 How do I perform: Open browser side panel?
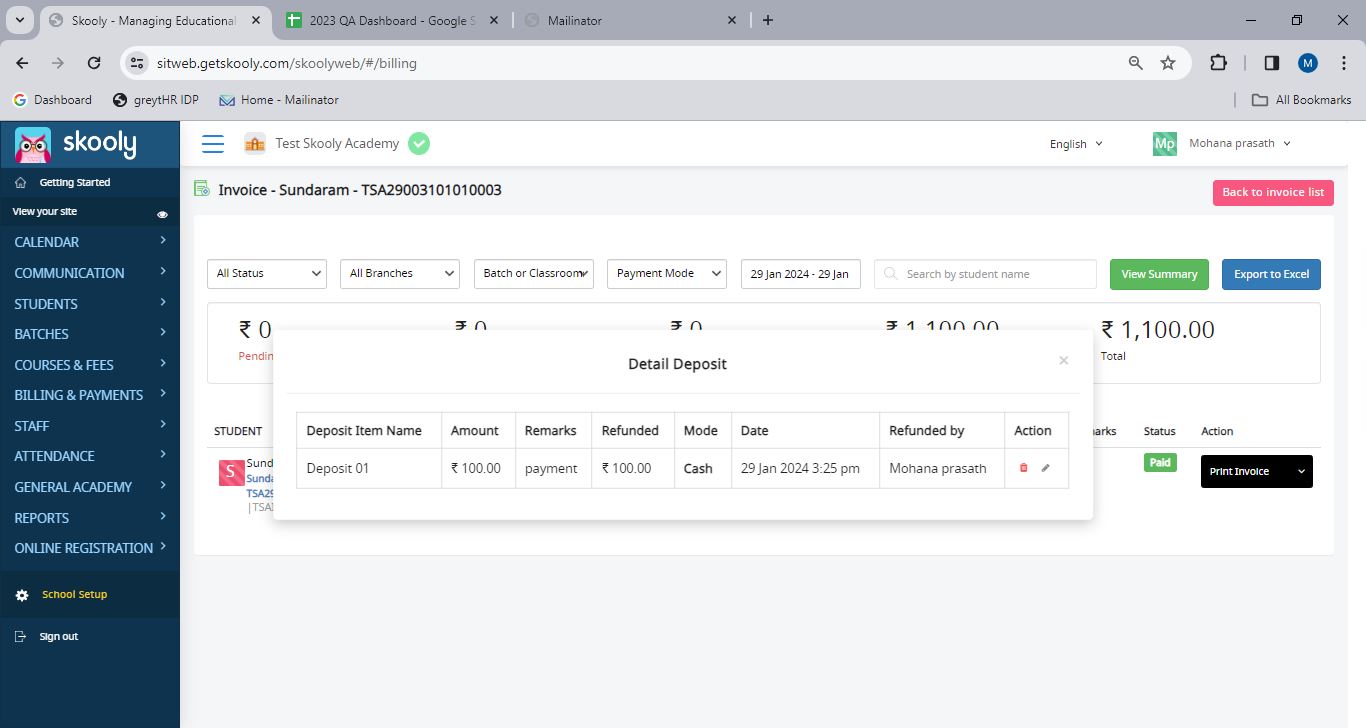coord(1272,63)
